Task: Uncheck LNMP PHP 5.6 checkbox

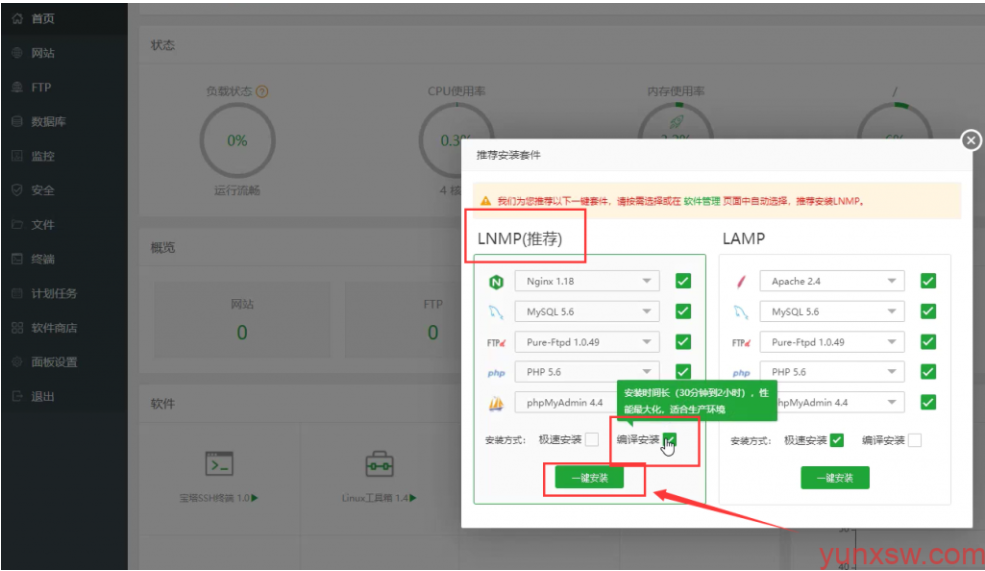Action: 683,371
